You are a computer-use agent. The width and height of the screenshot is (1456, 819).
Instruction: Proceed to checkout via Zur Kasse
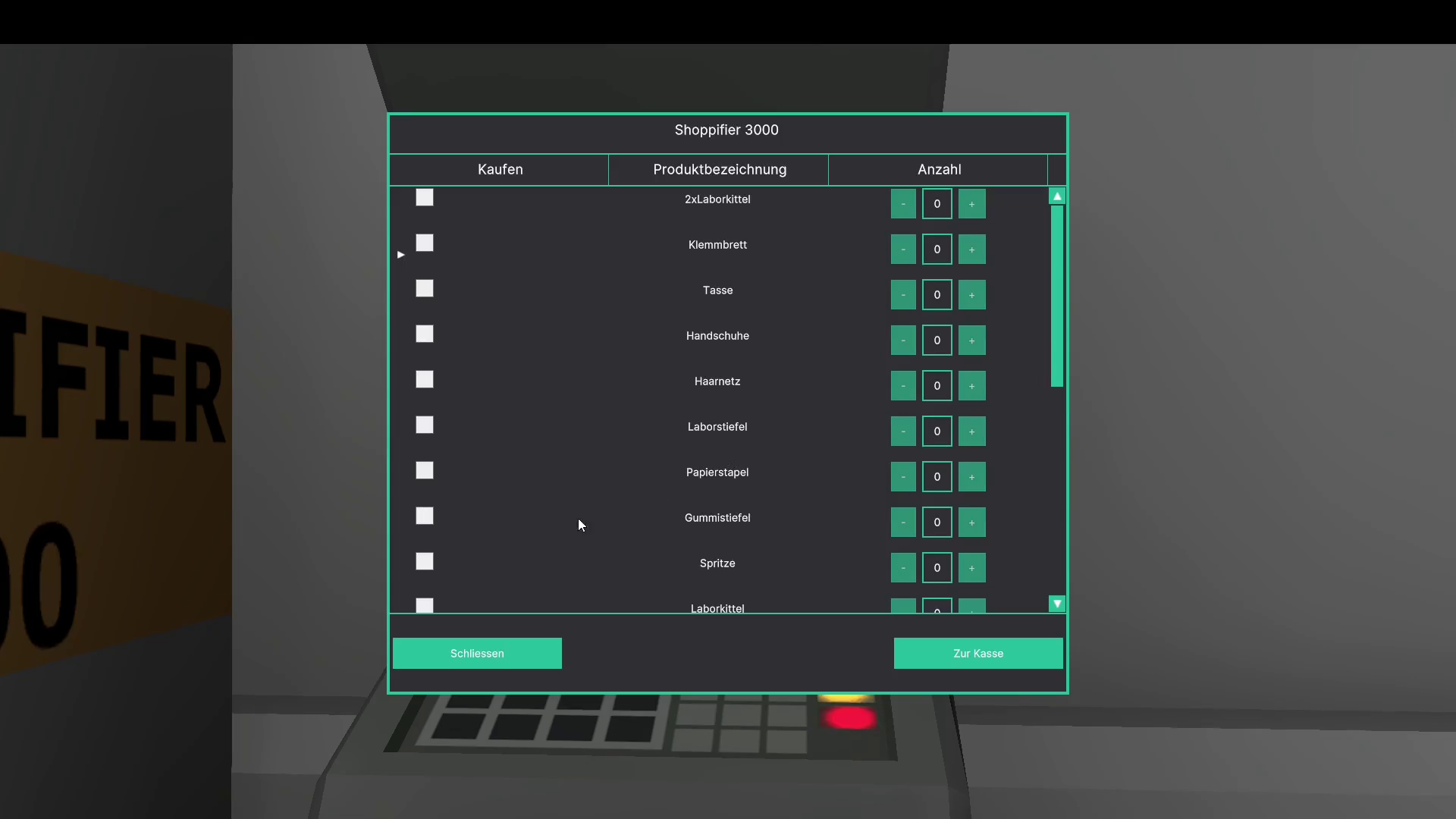click(x=977, y=654)
